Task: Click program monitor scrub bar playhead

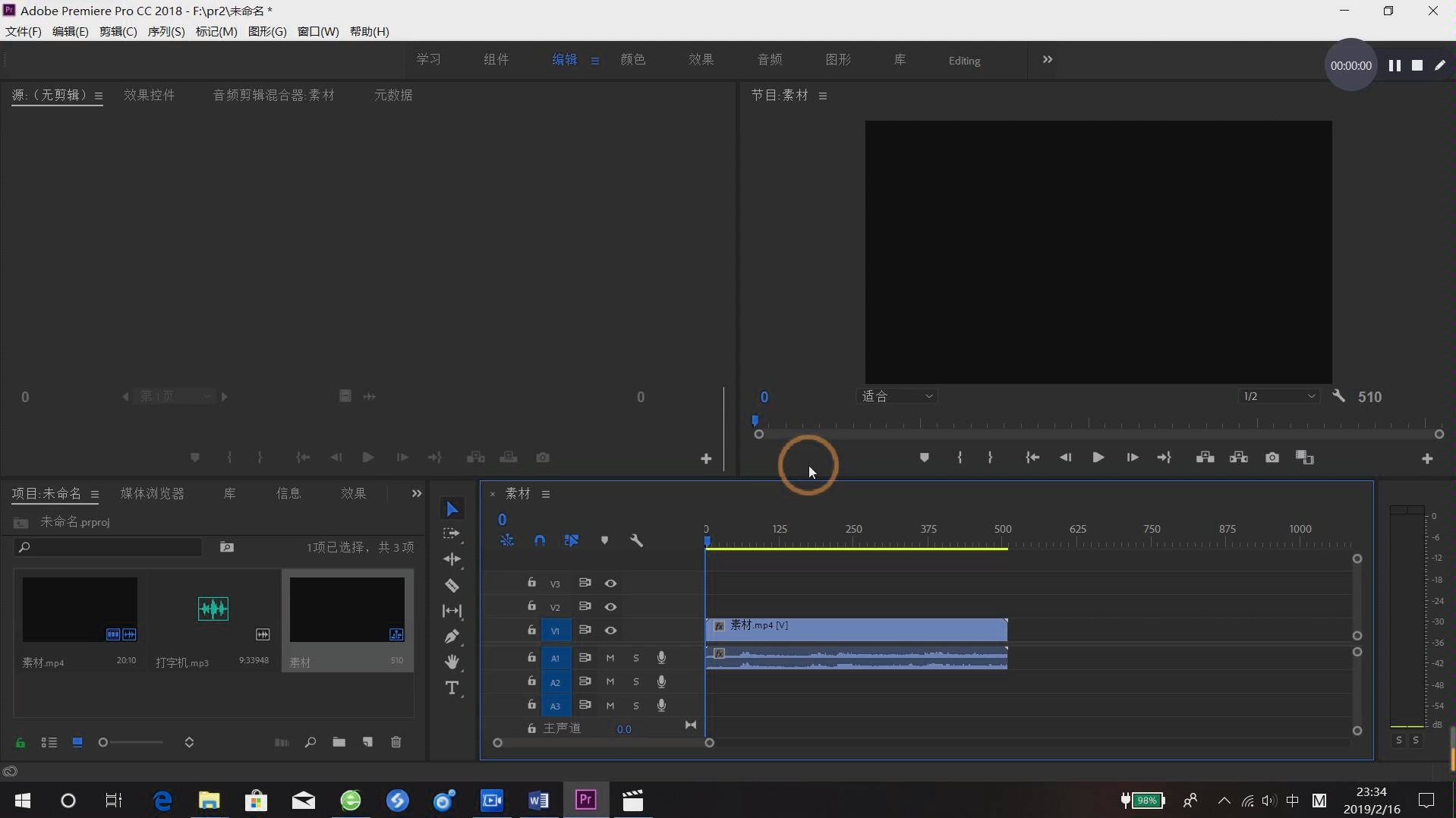Action: pyautogui.click(x=755, y=420)
